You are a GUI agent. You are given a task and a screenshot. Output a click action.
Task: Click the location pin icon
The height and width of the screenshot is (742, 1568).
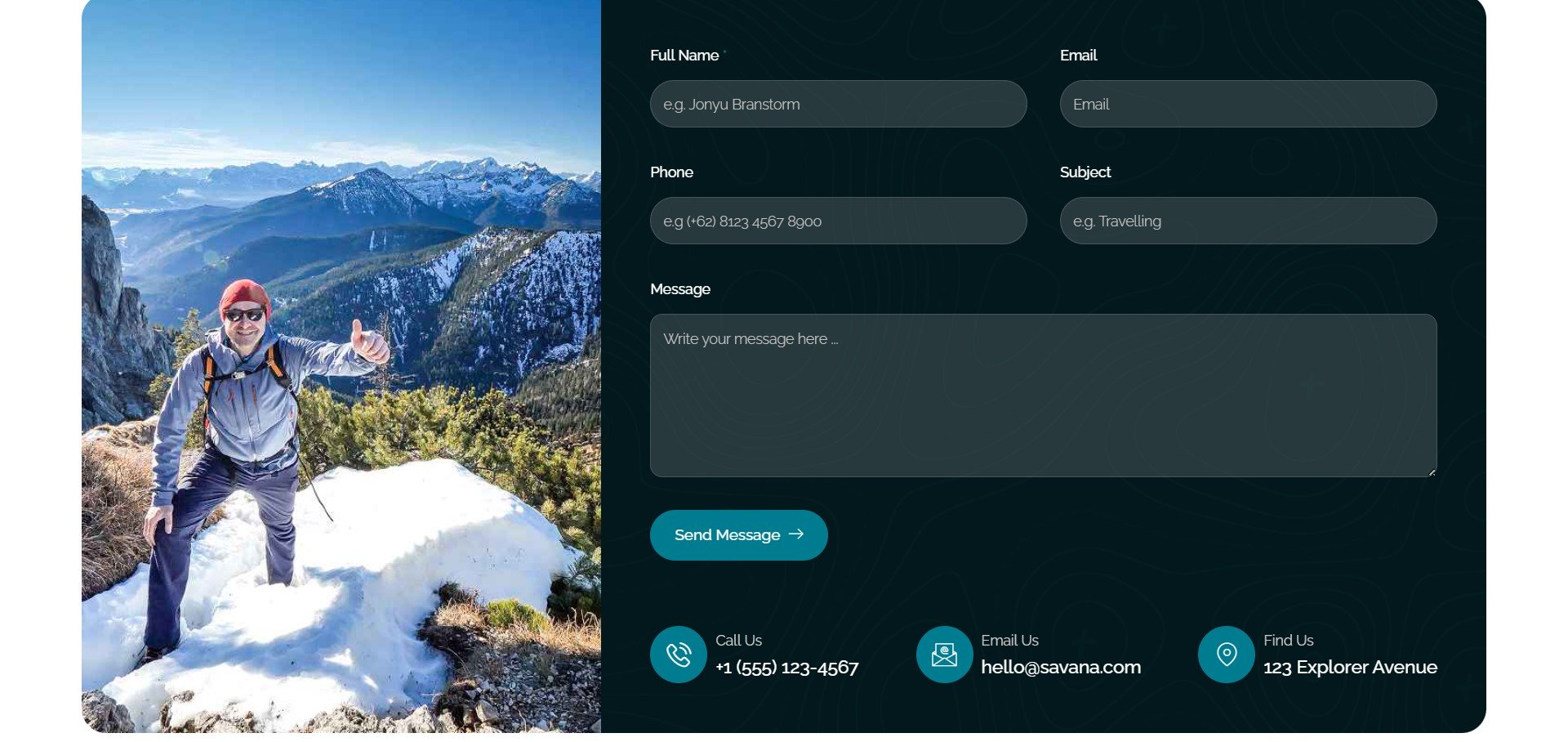click(x=1226, y=655)
